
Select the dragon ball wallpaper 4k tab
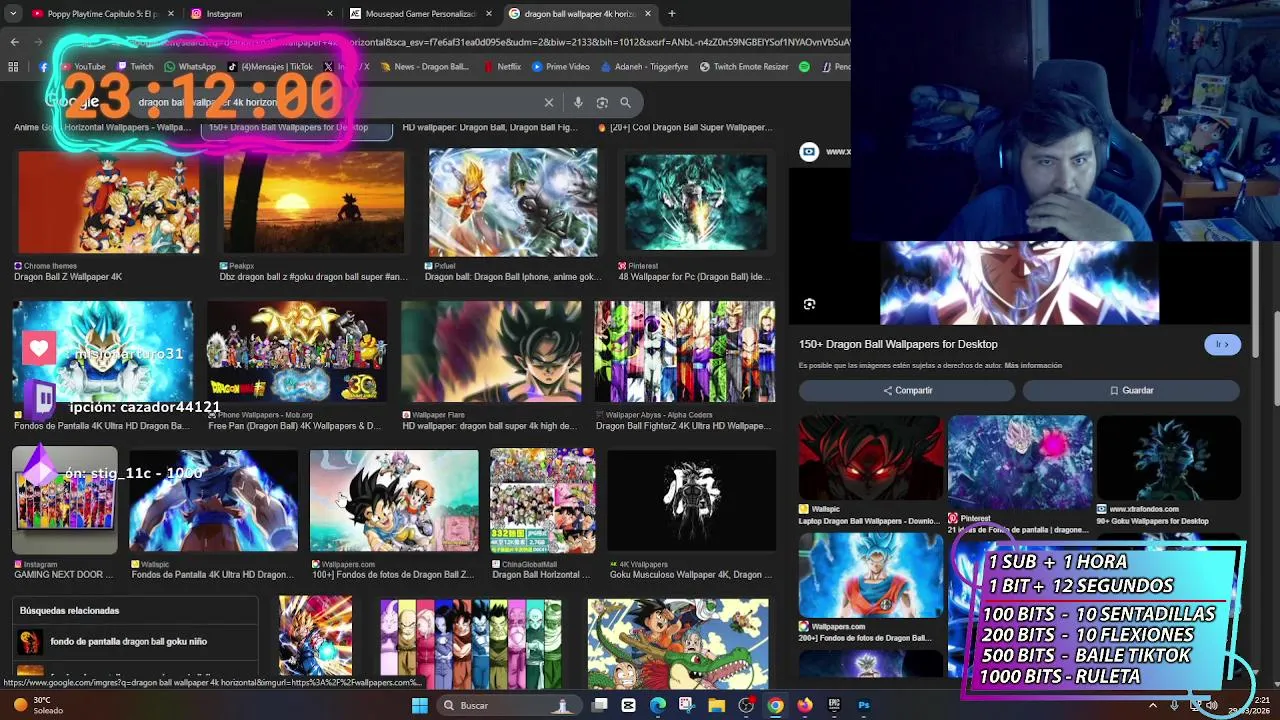click(x=580, y=14)
